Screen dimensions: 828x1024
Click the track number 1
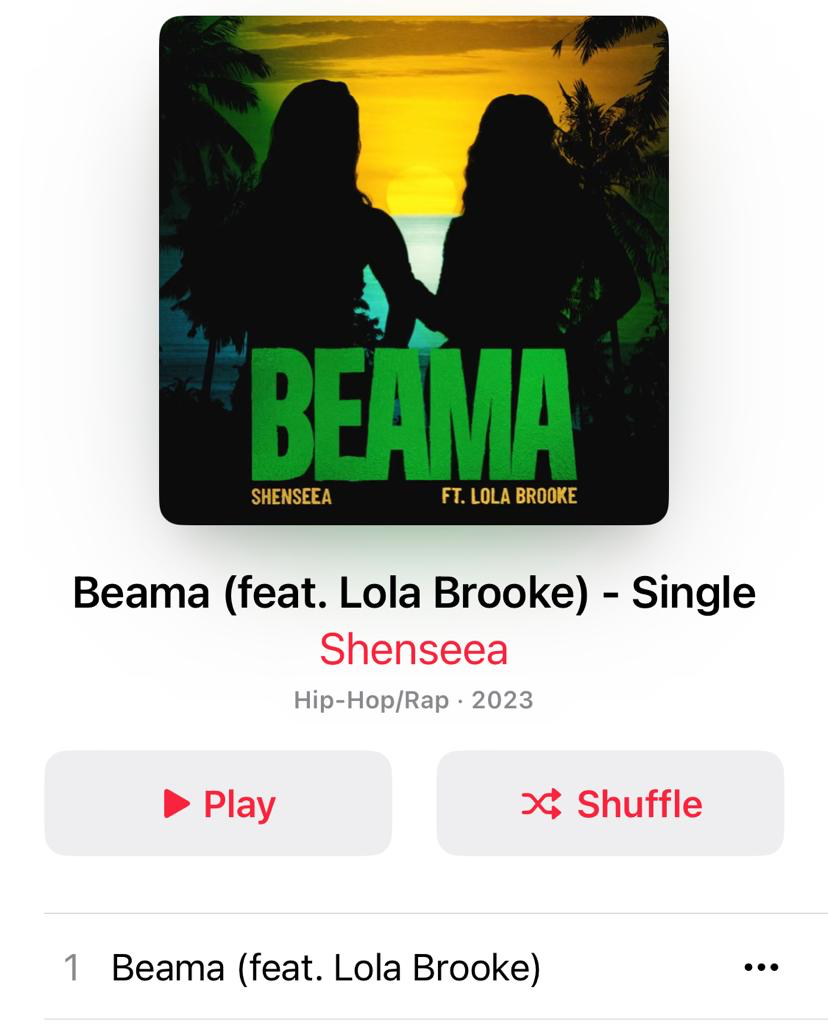point(72,967)
